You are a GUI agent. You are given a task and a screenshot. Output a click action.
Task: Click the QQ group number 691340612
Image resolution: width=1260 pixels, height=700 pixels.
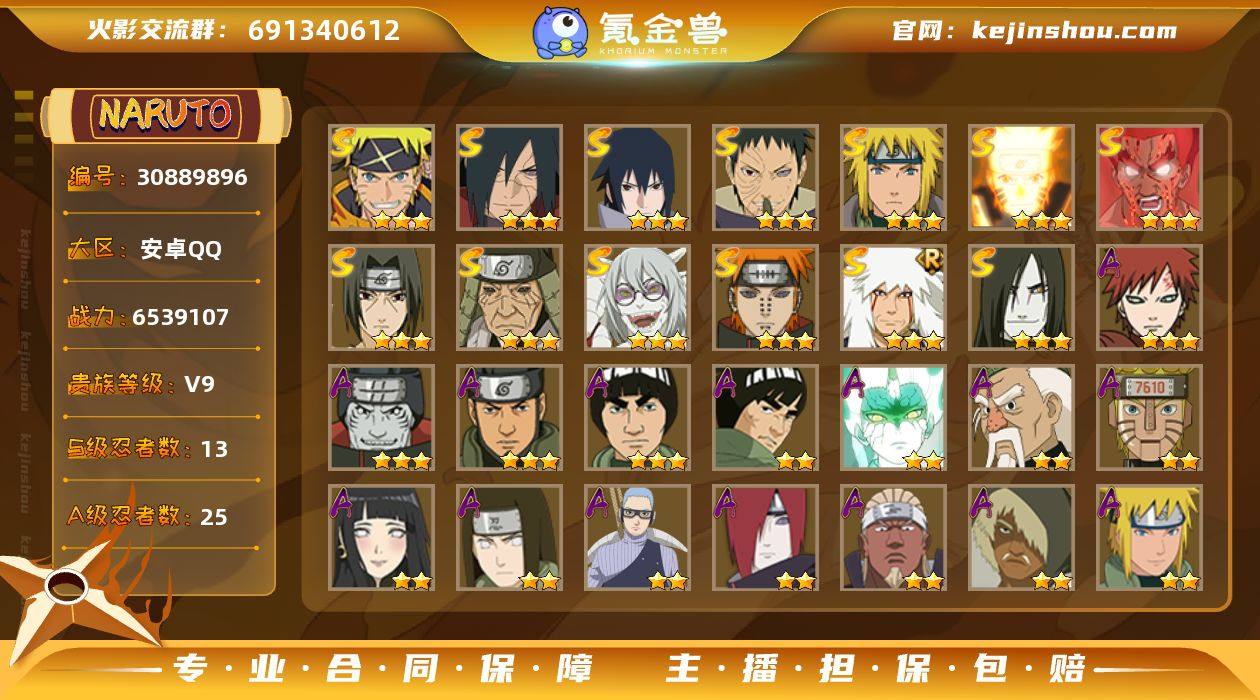click(x=324, y=30)
